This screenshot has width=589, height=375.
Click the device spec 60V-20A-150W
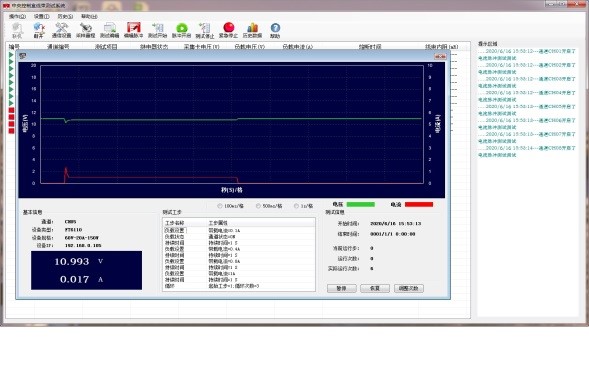(x=81, y=237)
